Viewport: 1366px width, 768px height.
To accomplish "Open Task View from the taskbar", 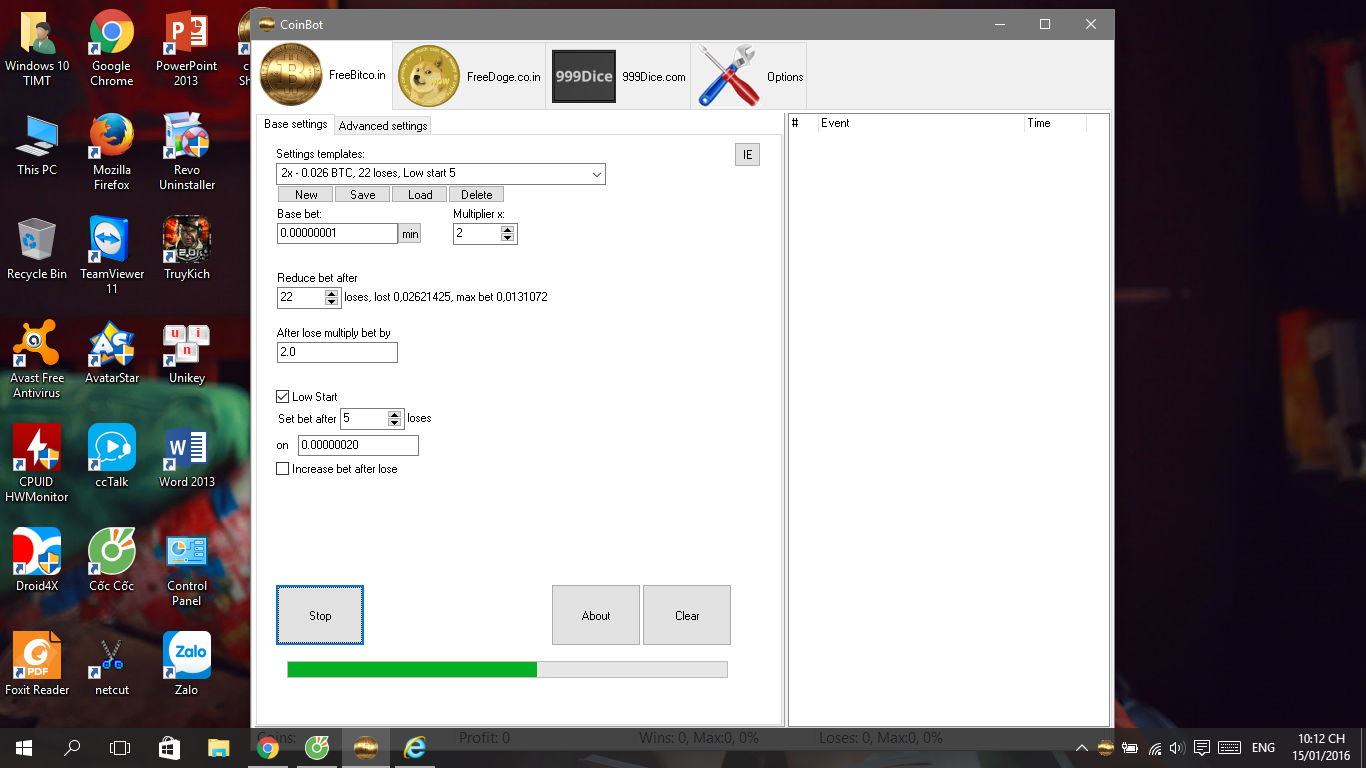I will (120, 748).
